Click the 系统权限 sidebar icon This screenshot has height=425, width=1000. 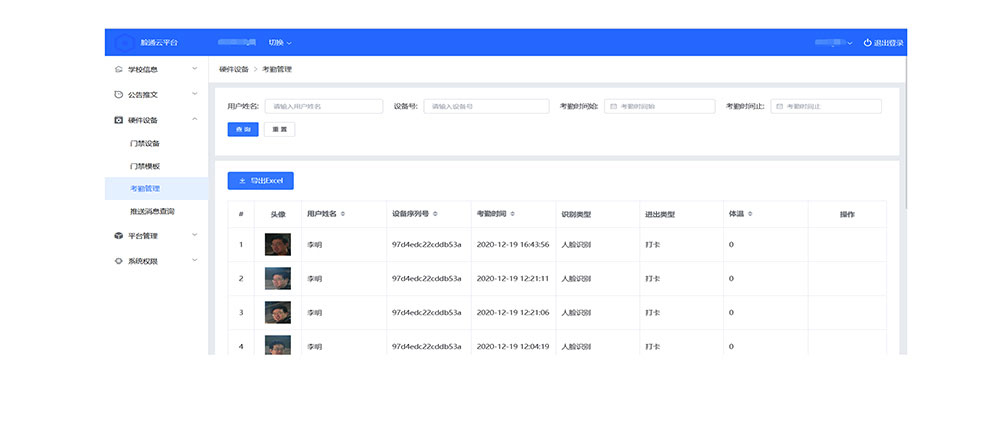pyautogui.click(x=119, y=261)
